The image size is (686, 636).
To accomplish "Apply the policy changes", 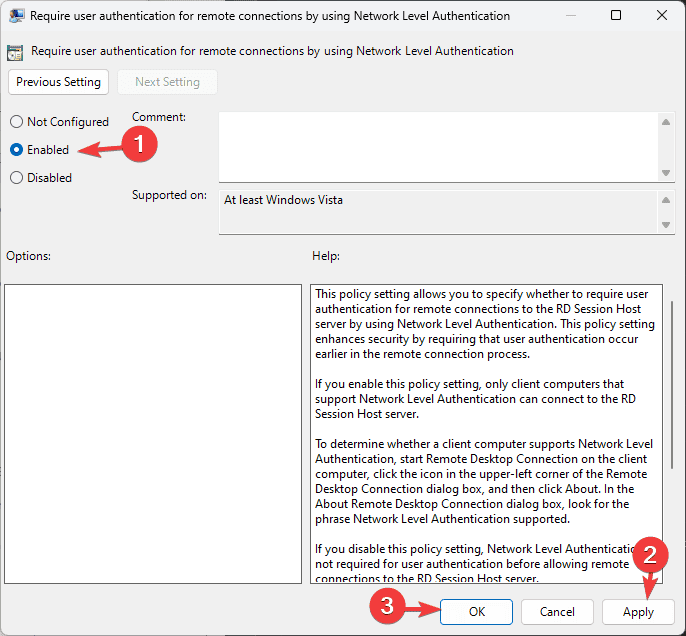I will pyautogui.click(x=638, y=612).
